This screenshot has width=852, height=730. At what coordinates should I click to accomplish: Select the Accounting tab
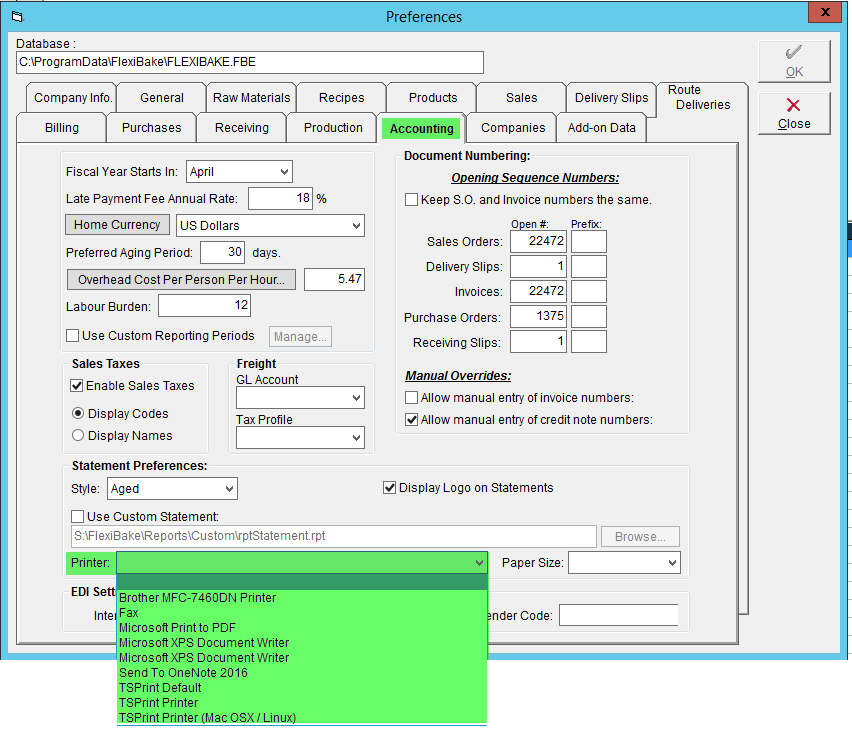pos(421,129)
